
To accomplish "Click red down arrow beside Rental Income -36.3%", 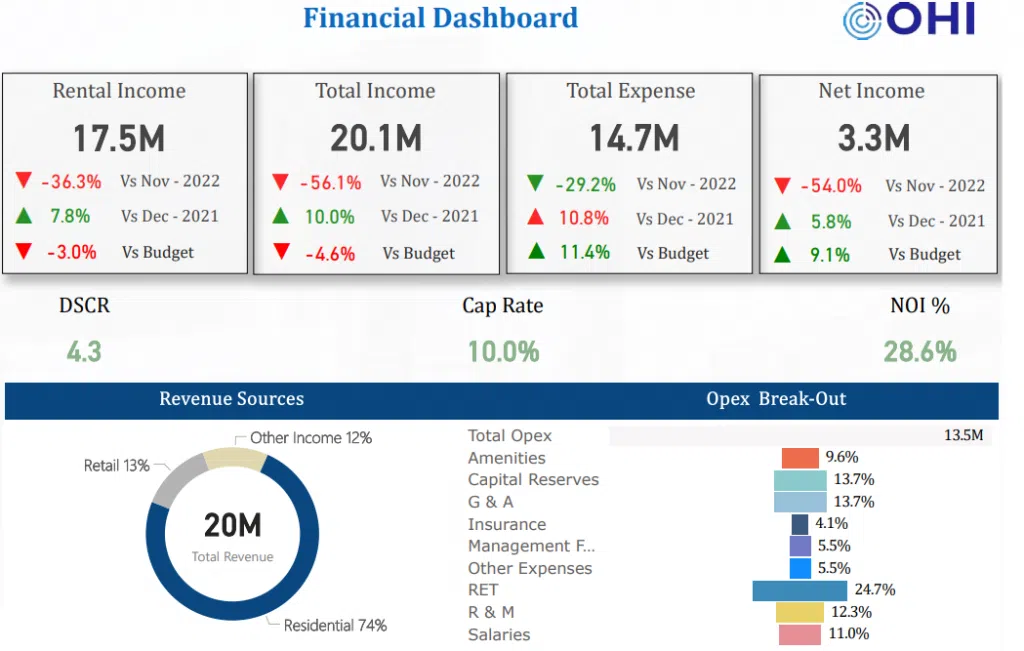I will [x=24, y=181].
